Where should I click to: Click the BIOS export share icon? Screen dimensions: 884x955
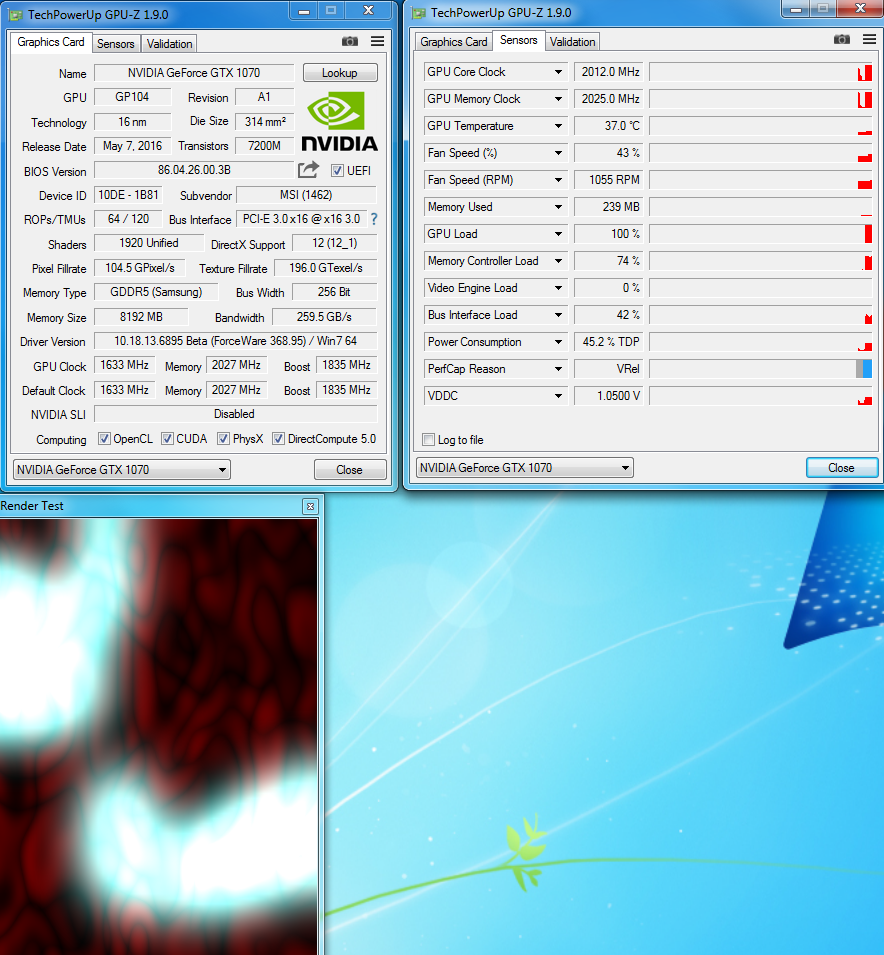pos(308,170)
